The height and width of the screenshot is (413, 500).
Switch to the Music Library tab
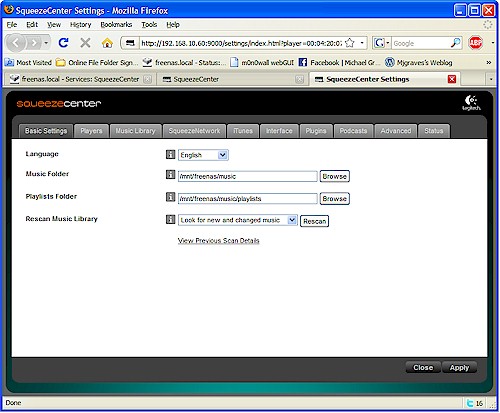135,131
